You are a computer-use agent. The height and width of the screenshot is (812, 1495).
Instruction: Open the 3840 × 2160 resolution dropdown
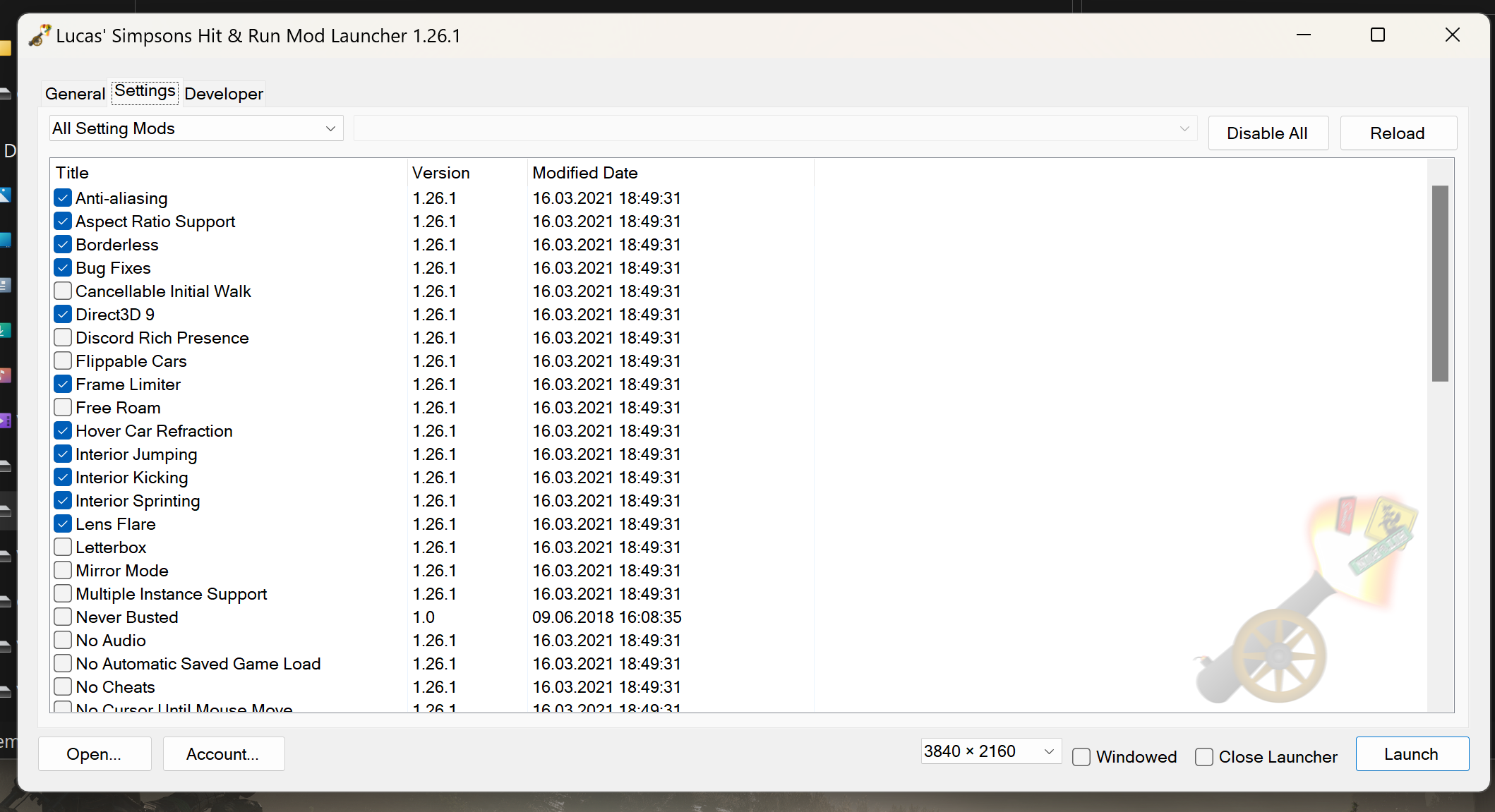tap(990, 752)
